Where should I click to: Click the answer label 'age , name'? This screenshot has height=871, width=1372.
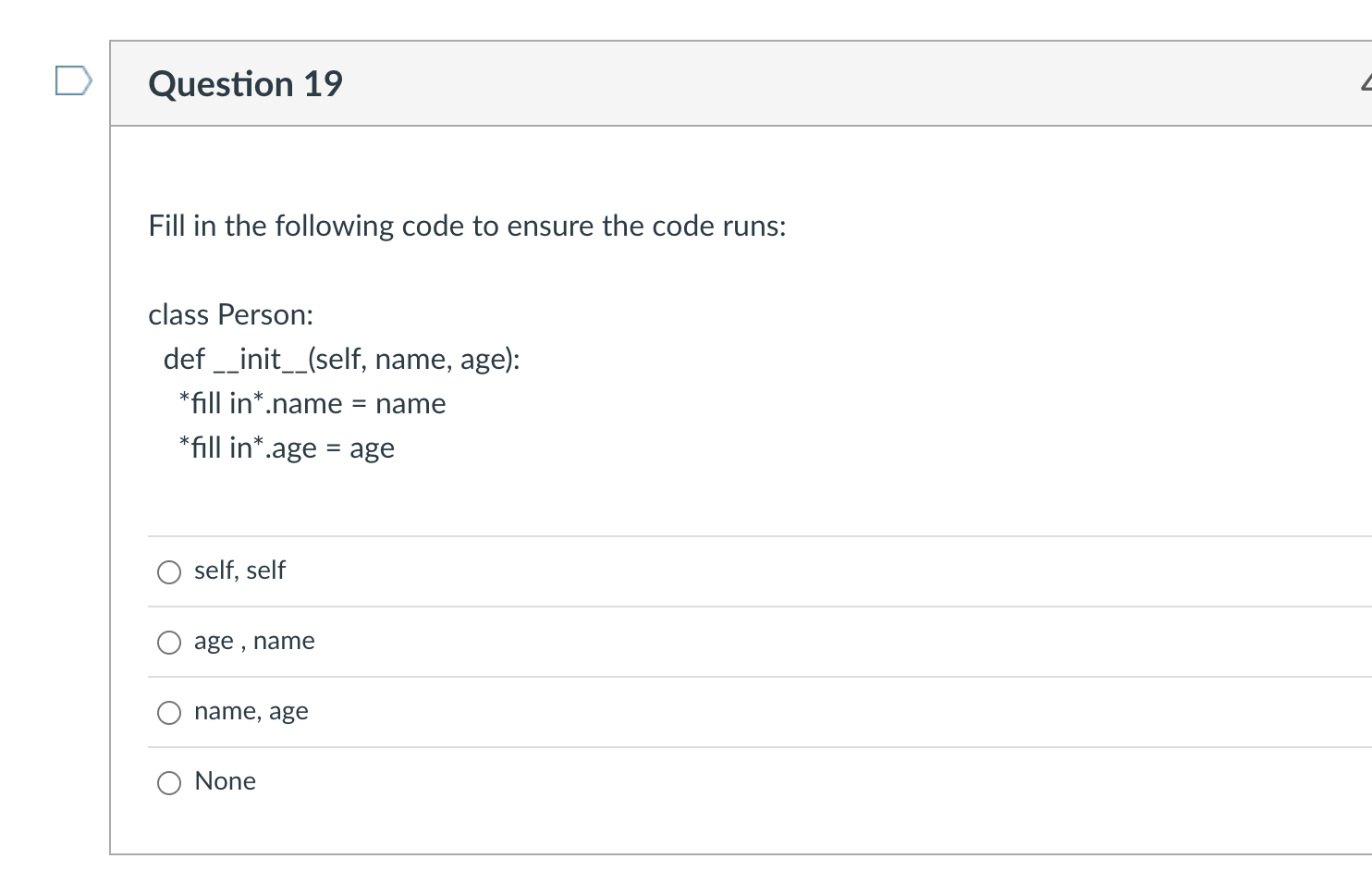(254, 641)
